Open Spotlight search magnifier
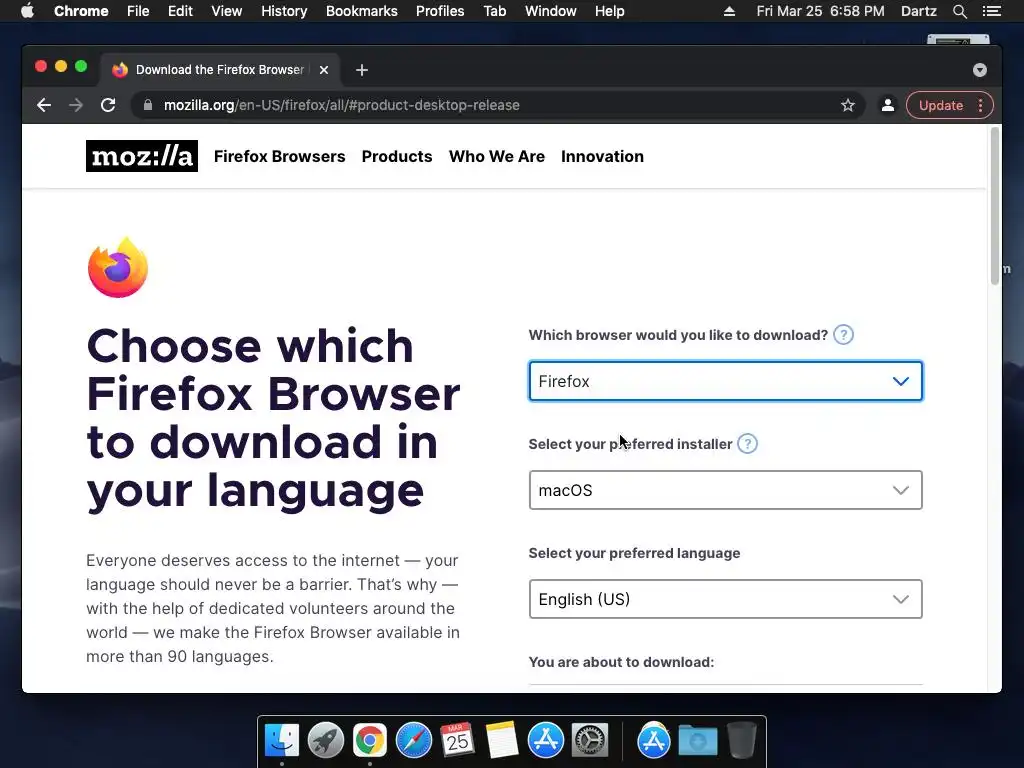Image resolution: width=1024 pixels, height=768 pixels. (960, 11)
